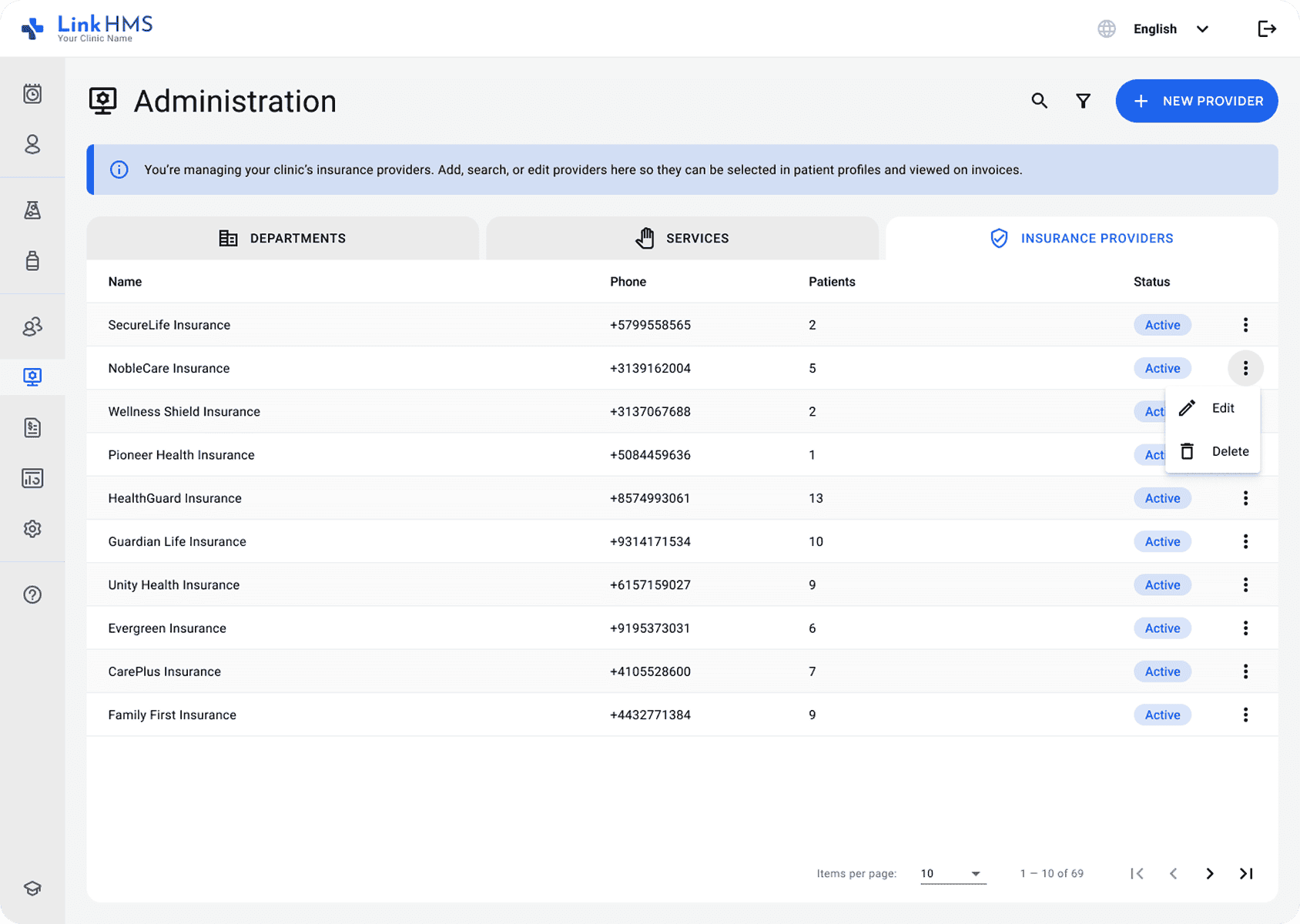Switch to the Services tab
The image size is (1300, 924).
(x=682, y=239)
